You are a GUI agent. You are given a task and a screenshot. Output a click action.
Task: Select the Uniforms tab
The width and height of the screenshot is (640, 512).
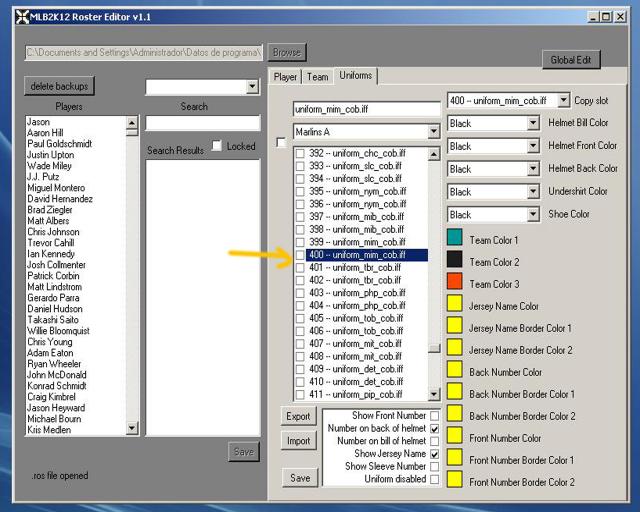point(356,76)
